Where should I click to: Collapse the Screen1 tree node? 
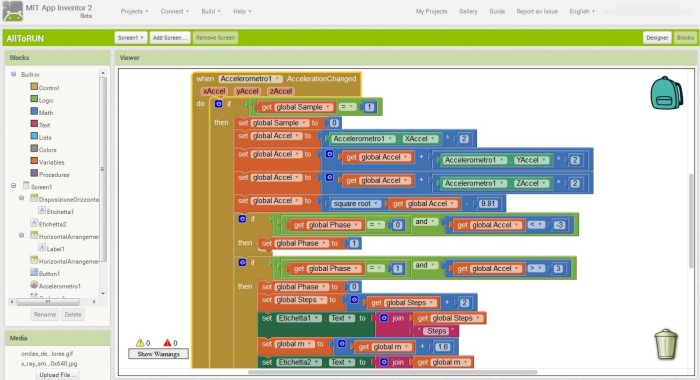13,185
